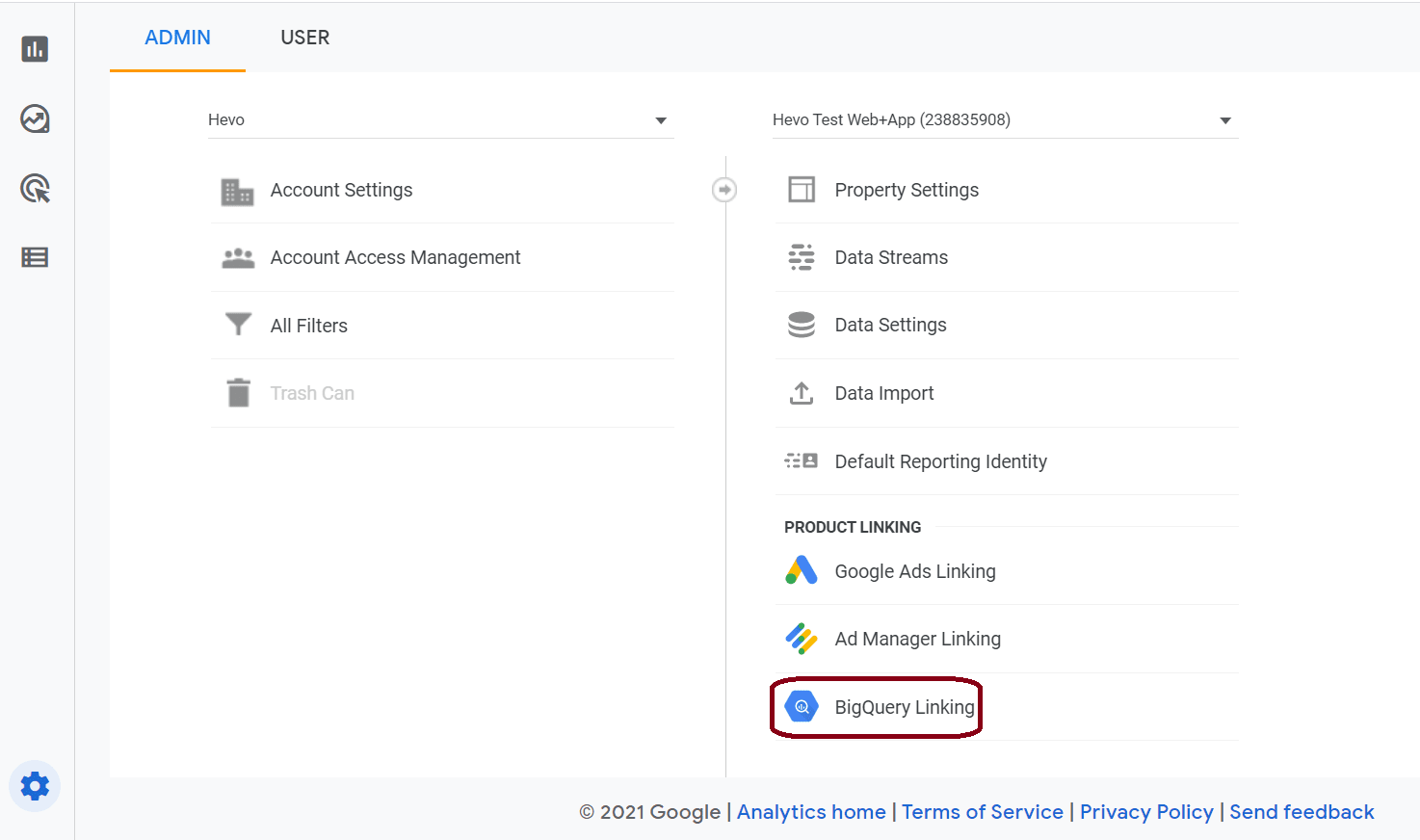The image size is (1420, 840).
Task: Click the Data Import upload icon
Action: tap(802, 393)
